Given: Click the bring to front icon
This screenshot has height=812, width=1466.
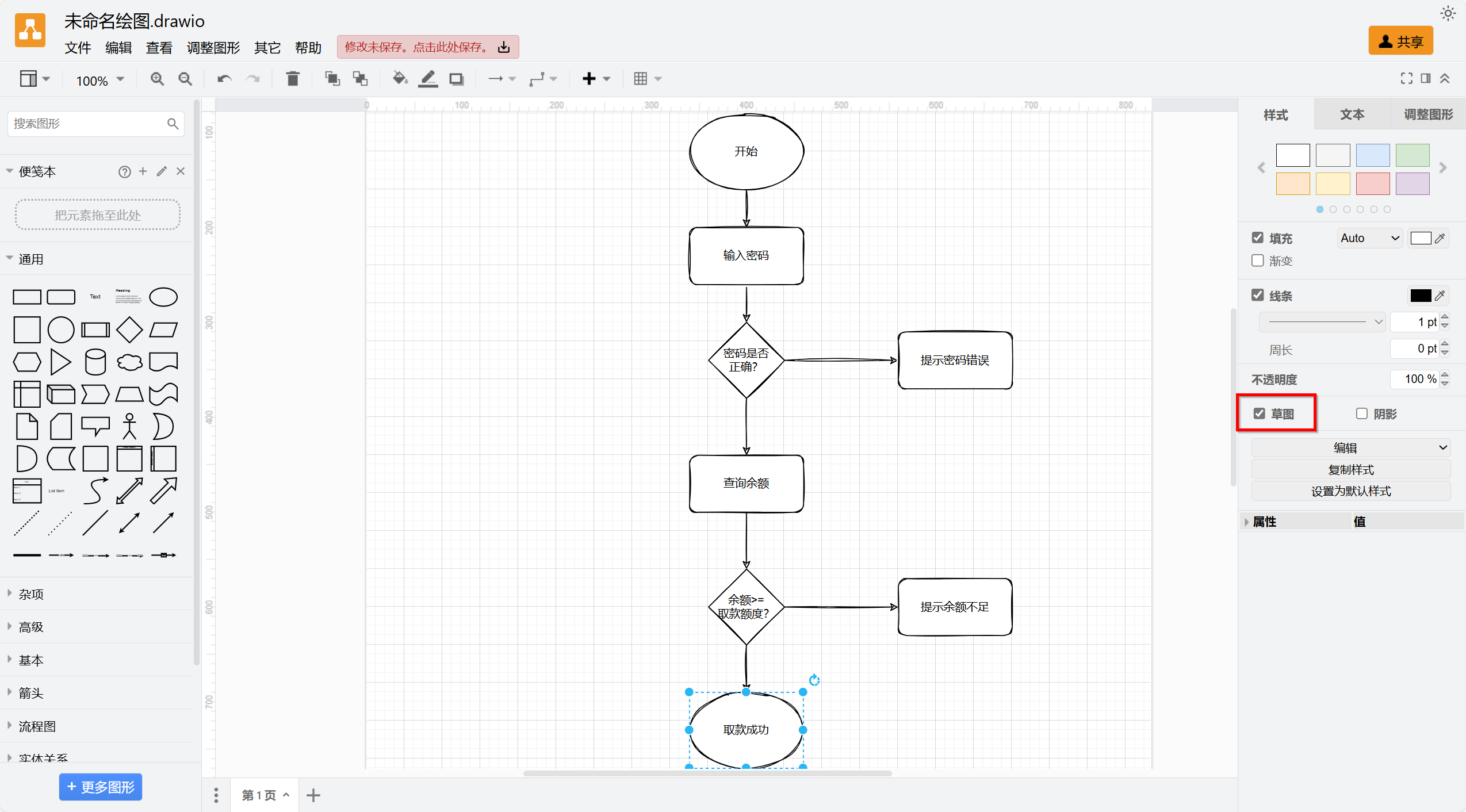Looking at the screenshot, I should tap(332, 79).
